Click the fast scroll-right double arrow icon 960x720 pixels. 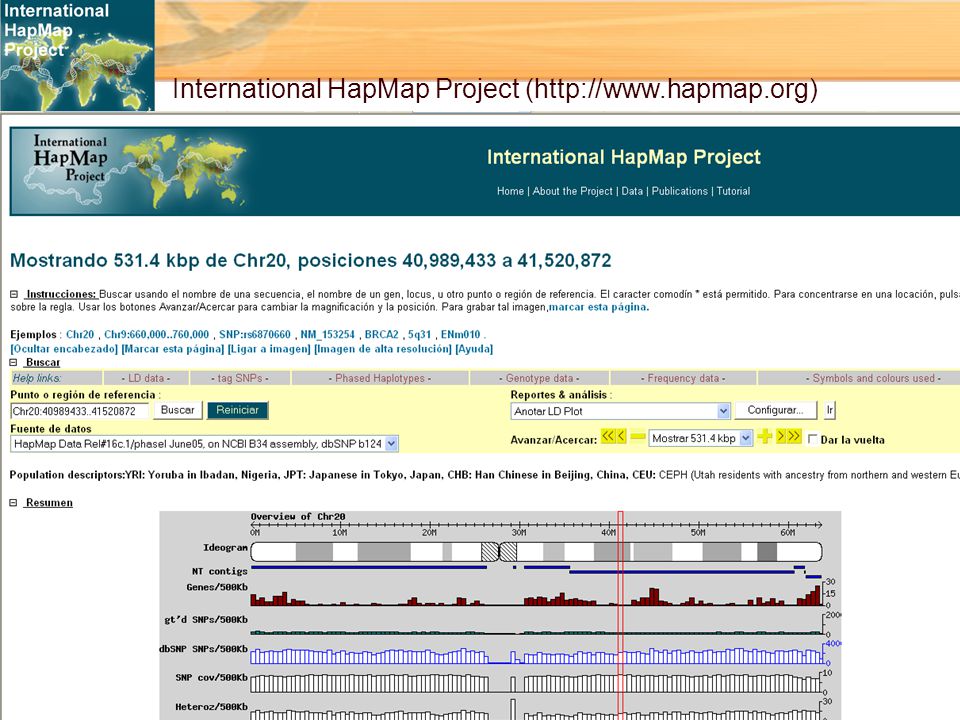[794, 437]
